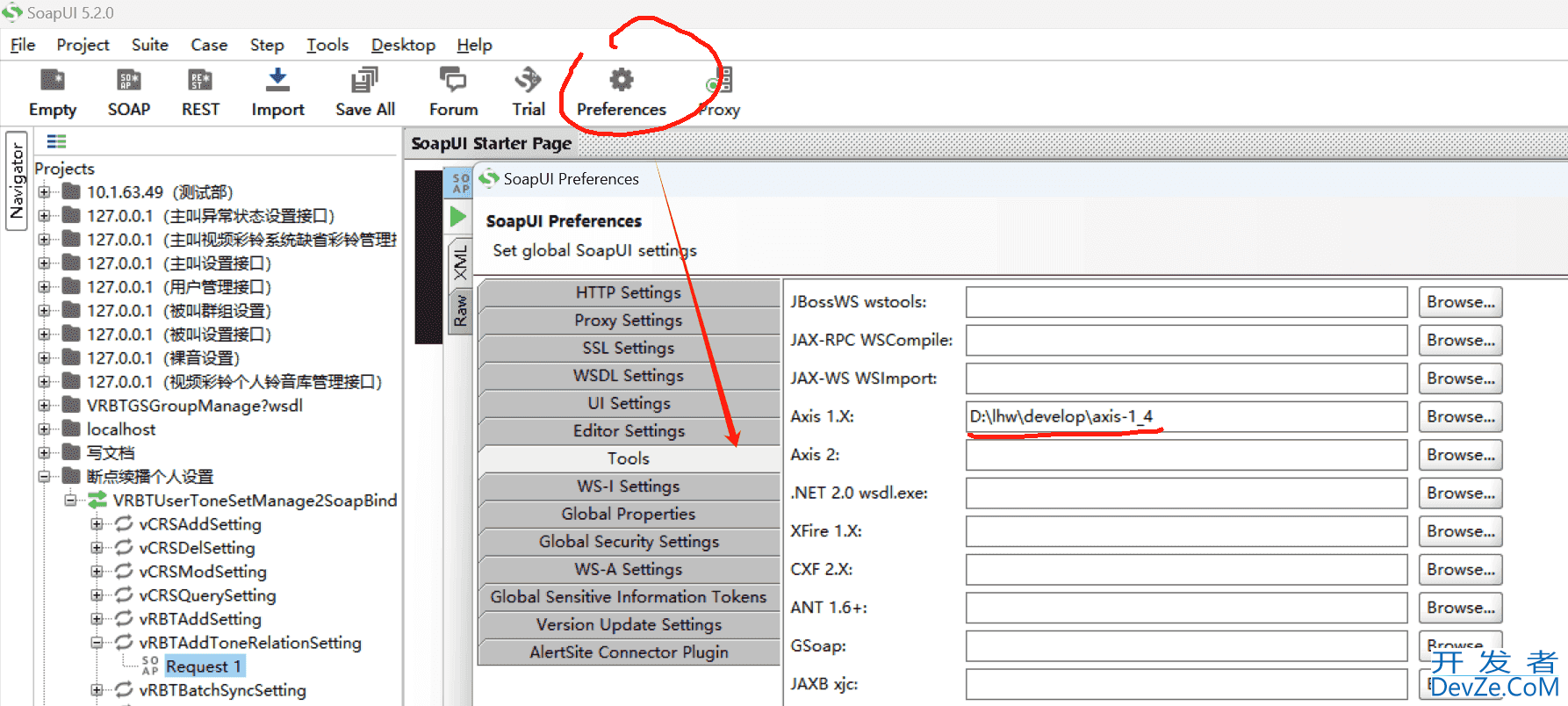The image size is (1568, 706).
Task: Click the VRBTGSGroupManage?wsdl folder icon
Action: (x=72, y=406)
